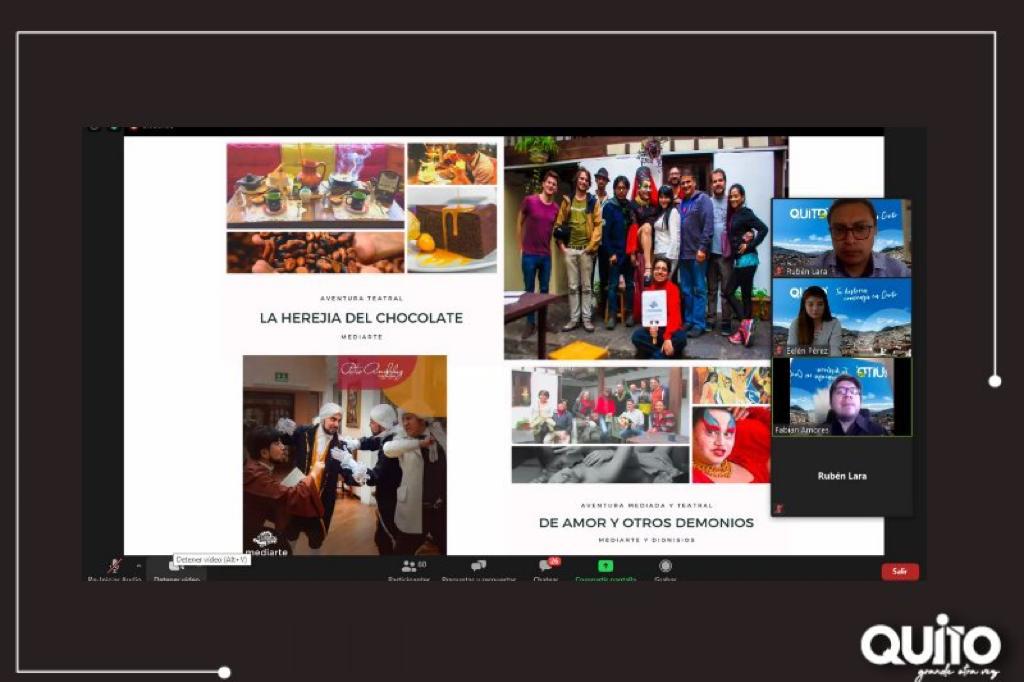
Task: Leave the meeting with red Salir button
Action: 899,571
